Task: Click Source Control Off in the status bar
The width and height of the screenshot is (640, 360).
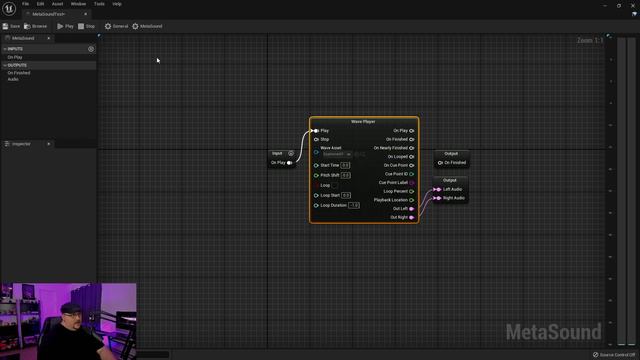Action: tap(614, 355)
